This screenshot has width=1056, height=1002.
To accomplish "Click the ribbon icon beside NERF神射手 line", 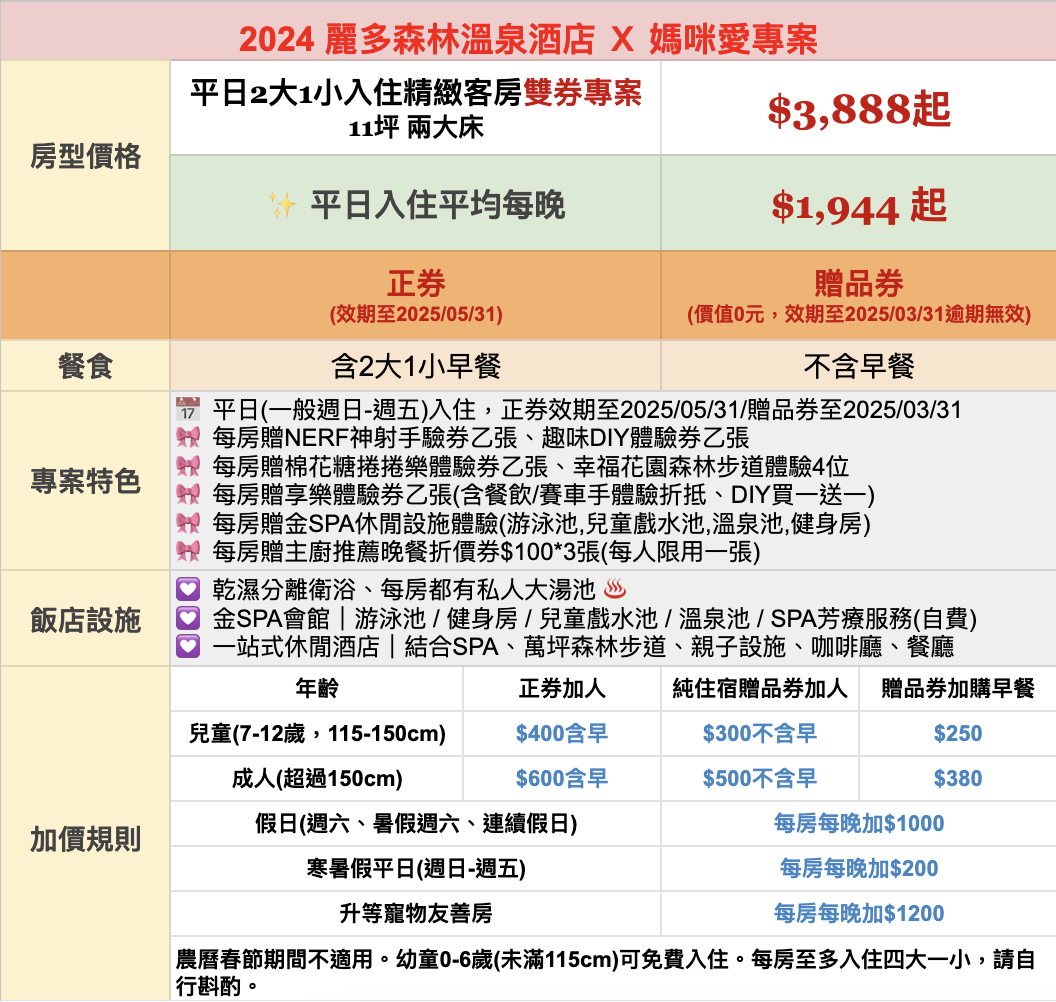I will 187,438.
